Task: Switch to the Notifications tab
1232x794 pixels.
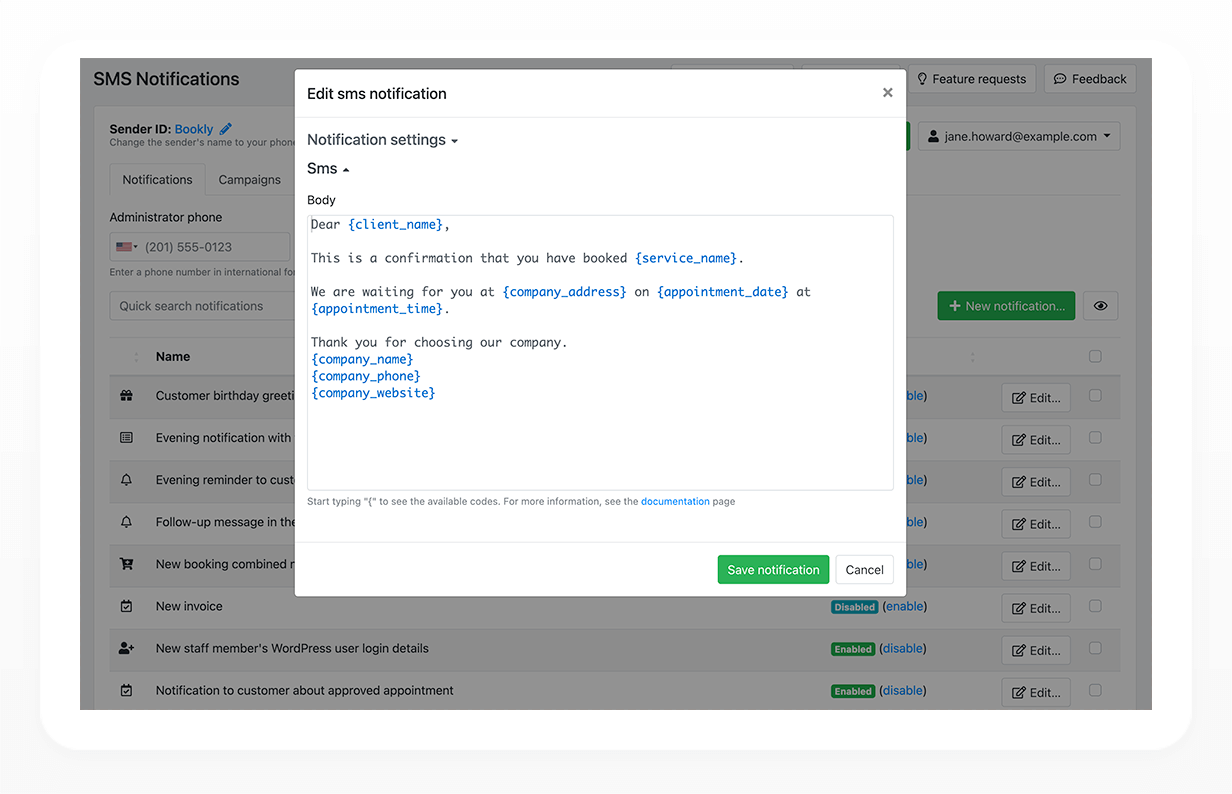Action: pyautogui.click(x=157, y=180)
